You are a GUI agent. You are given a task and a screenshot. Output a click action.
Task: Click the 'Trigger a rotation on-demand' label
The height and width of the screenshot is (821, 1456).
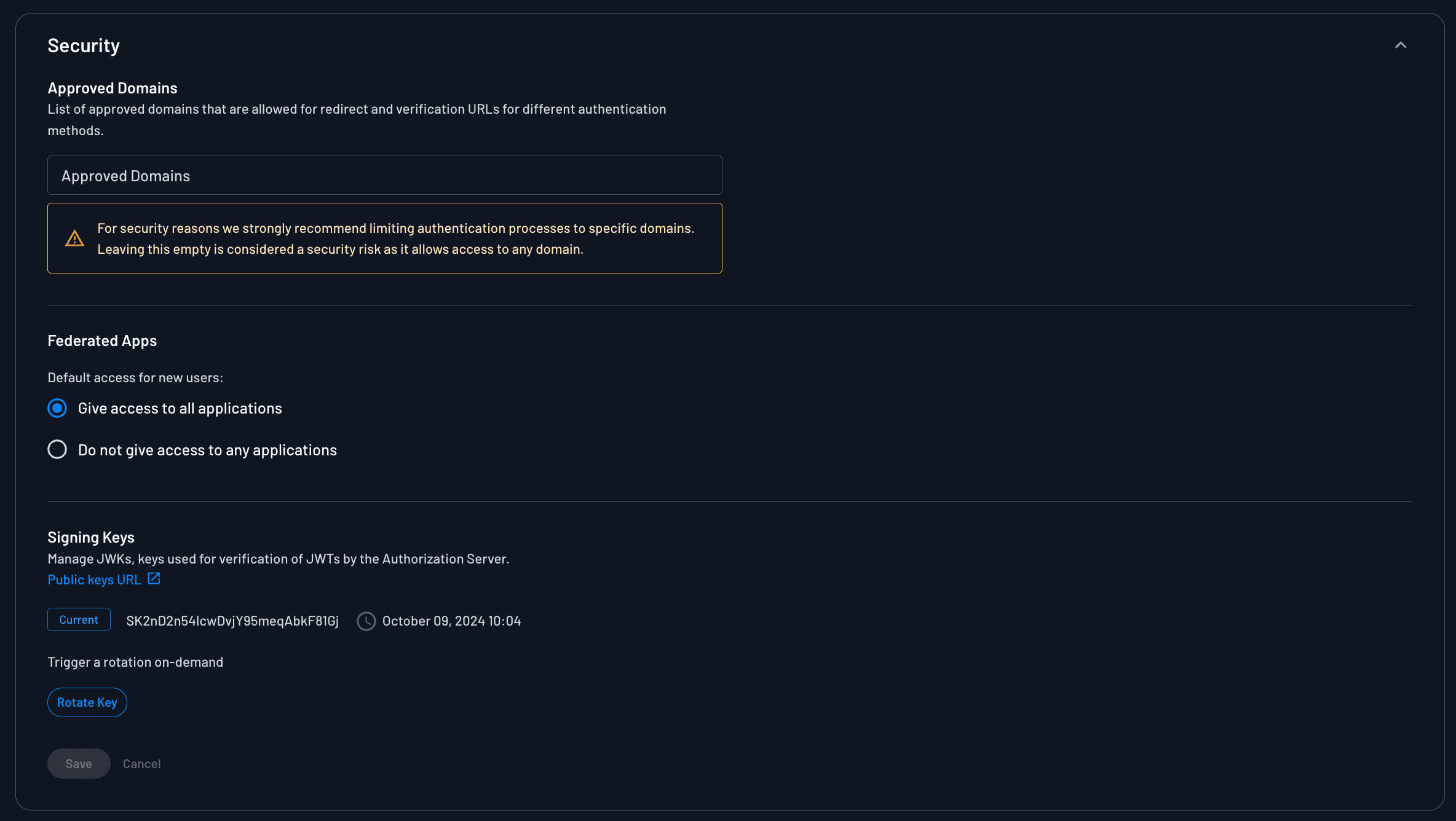(135, 662)
